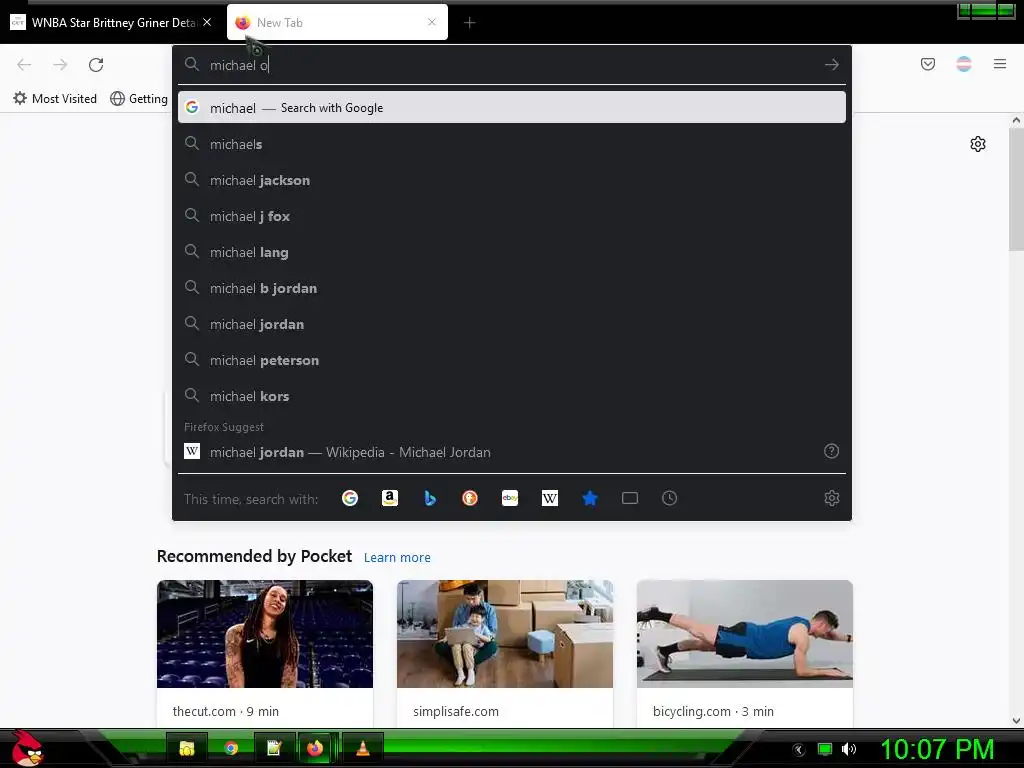The width and height of the screenshot is (1024, 768).
Task: Click the 10:07 PM taskbar clock
Action: pyautogui.click(x=937, y=749)
